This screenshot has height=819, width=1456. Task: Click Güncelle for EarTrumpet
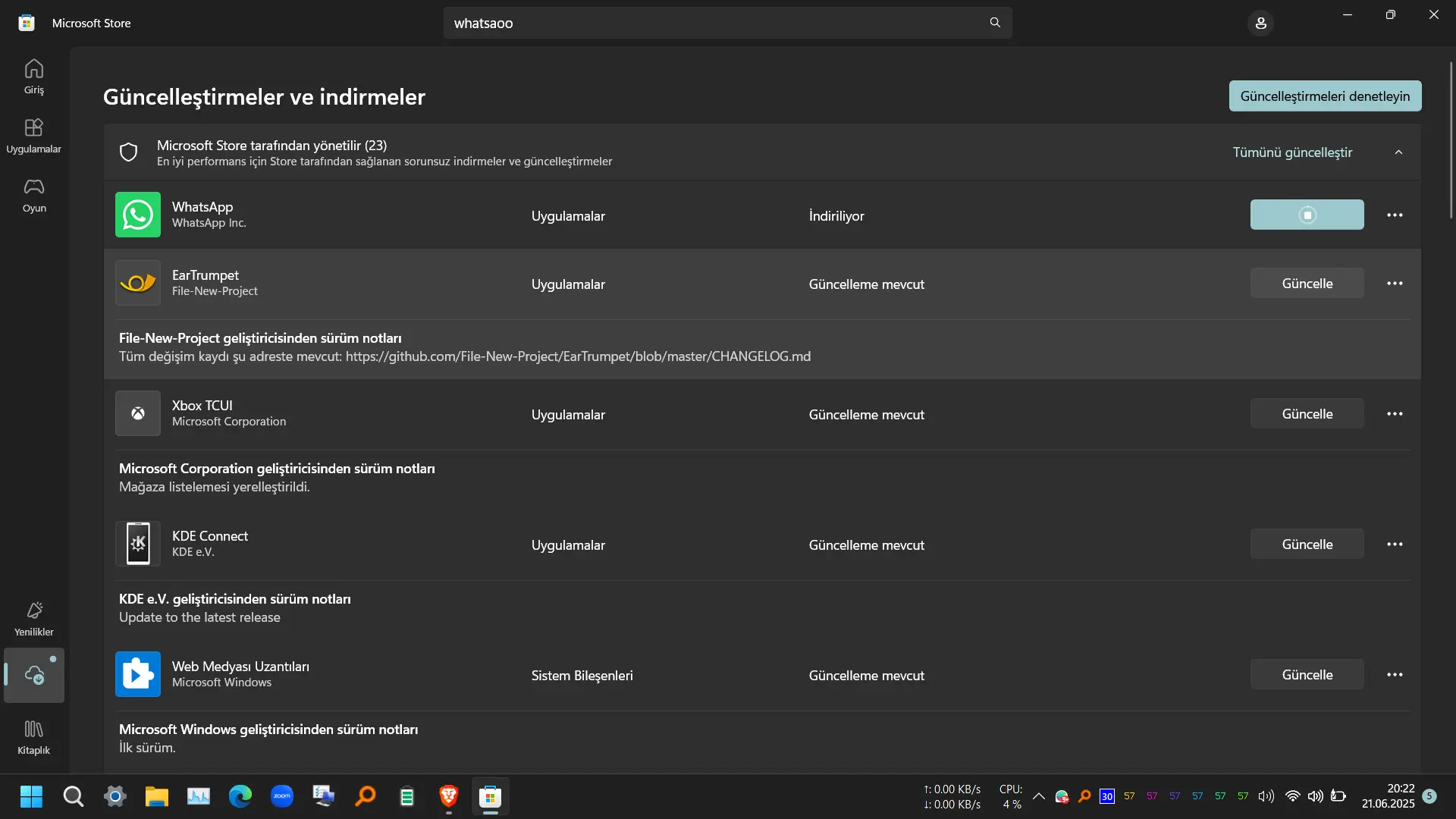(x=1307, y=284)
